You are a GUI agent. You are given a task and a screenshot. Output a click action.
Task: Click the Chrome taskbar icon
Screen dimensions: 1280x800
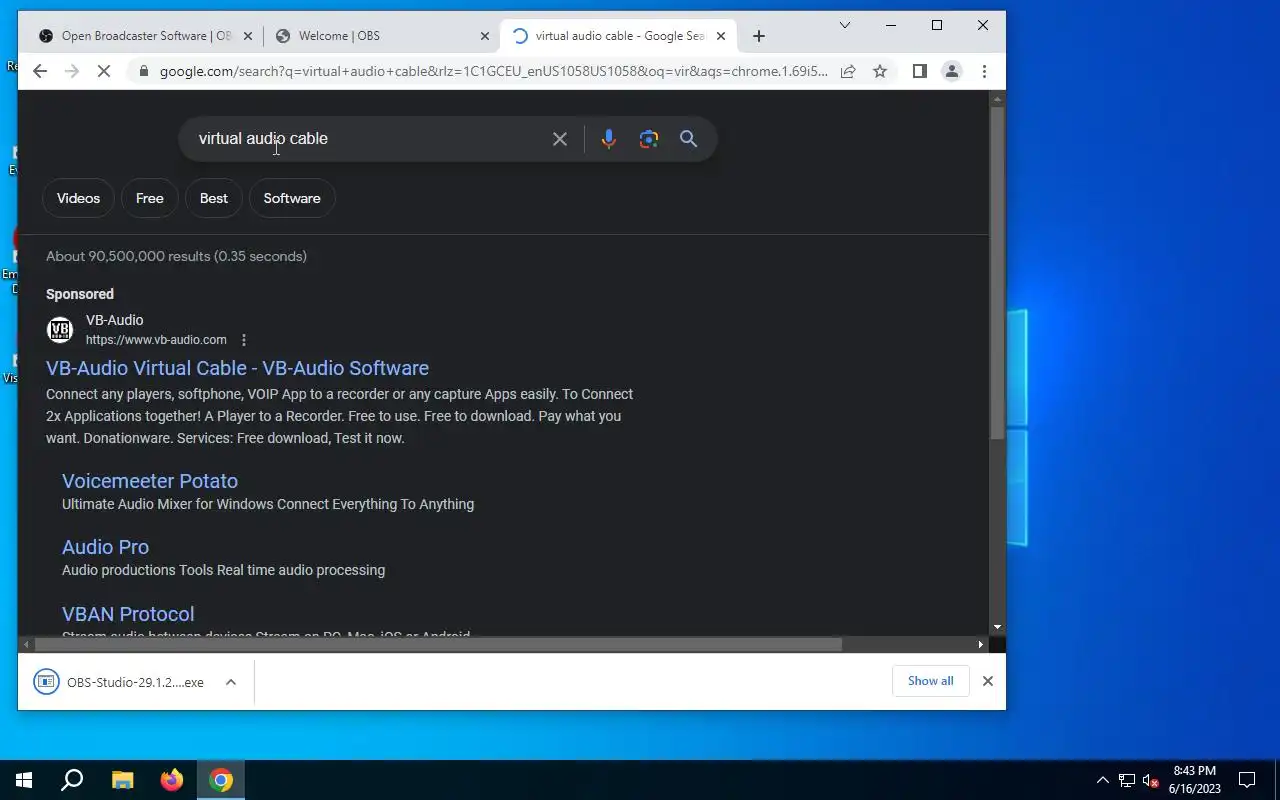(221, 780)
